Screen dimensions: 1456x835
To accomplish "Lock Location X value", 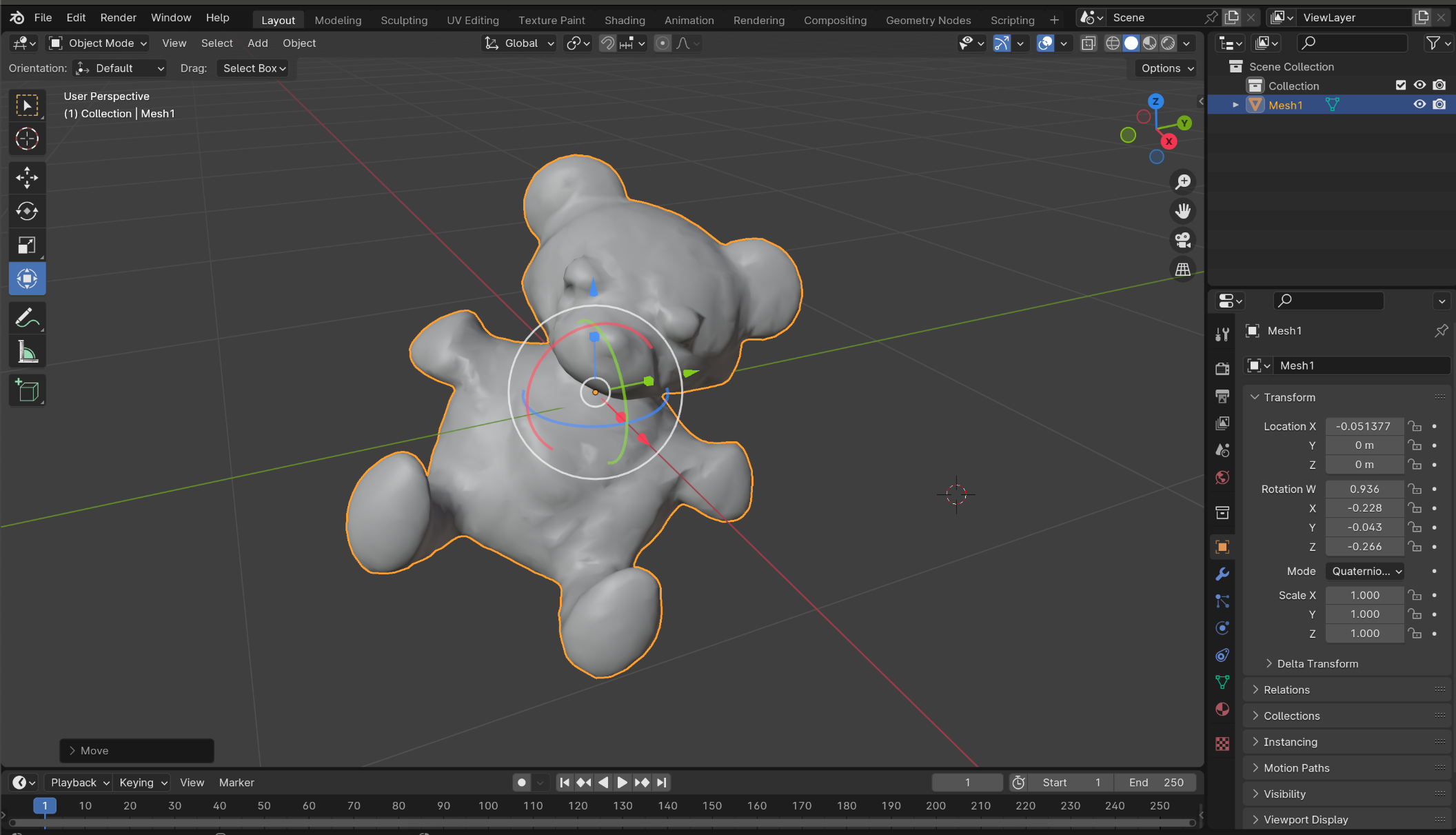I will click(x=1415, y=426).
